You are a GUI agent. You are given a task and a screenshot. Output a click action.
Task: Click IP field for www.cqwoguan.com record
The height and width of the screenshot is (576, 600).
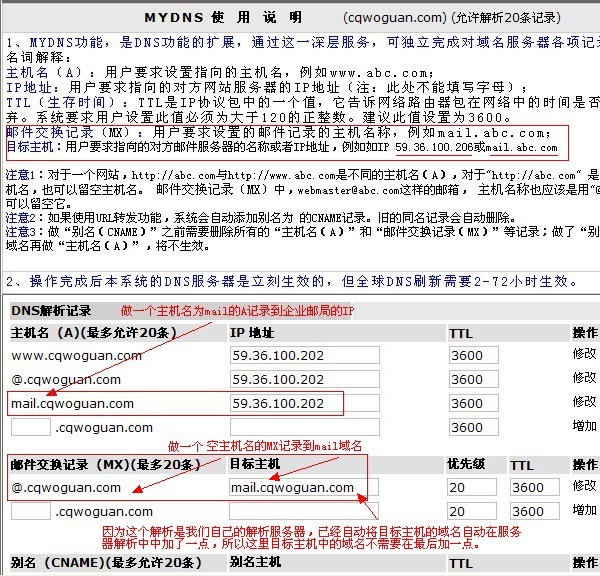305,355
